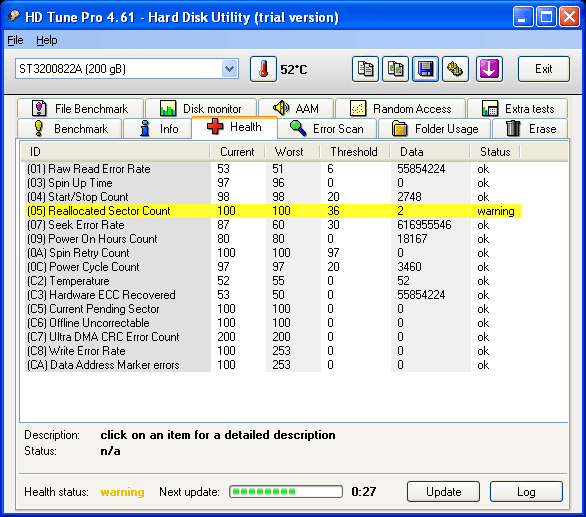Click the 0:27 next update countdown
586x517 pixels.
click(x=364, y=492)
